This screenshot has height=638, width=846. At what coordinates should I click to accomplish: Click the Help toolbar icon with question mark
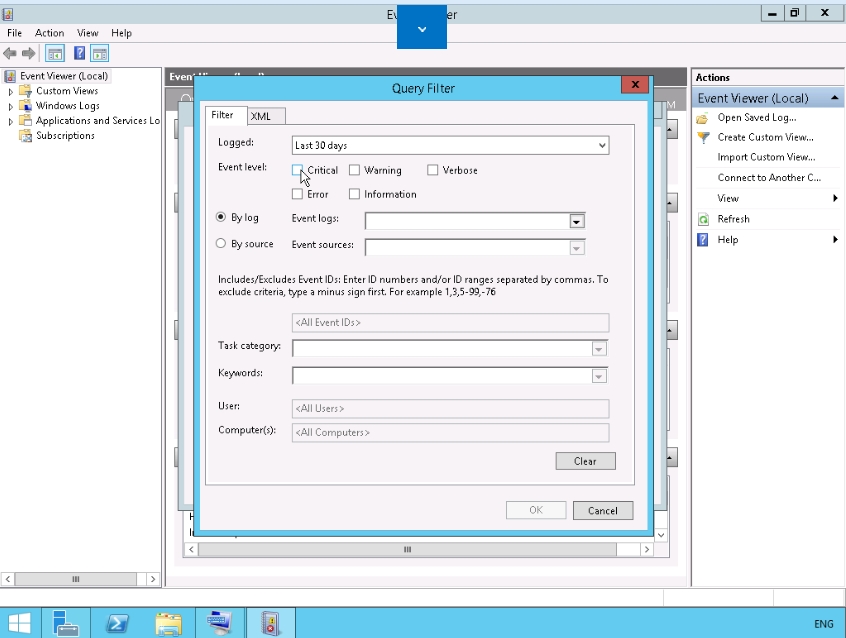(78, 53)
